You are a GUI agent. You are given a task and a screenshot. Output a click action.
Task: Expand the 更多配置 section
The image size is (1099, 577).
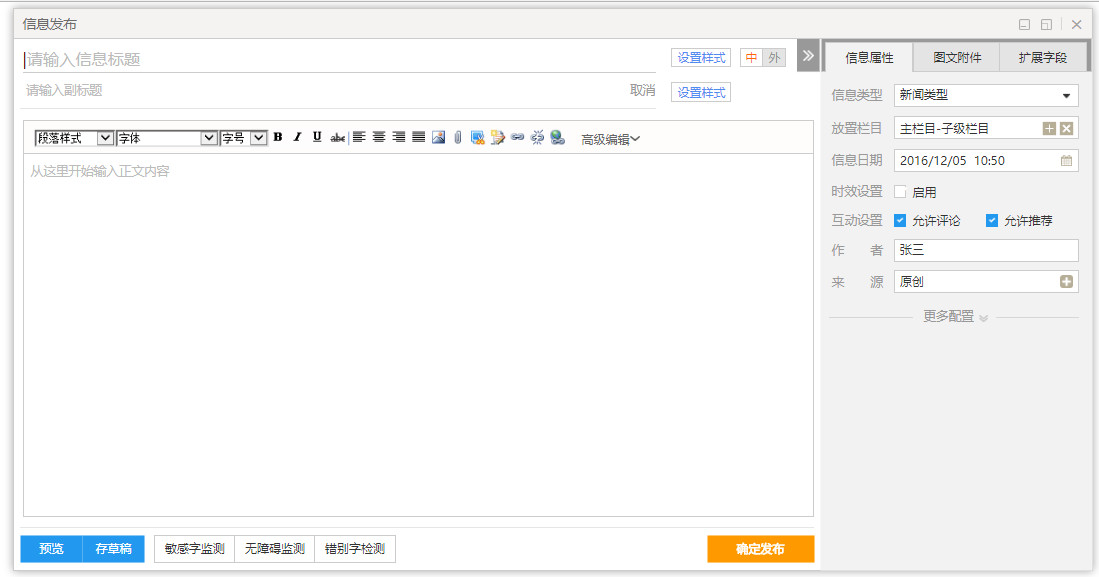(954, 317)
